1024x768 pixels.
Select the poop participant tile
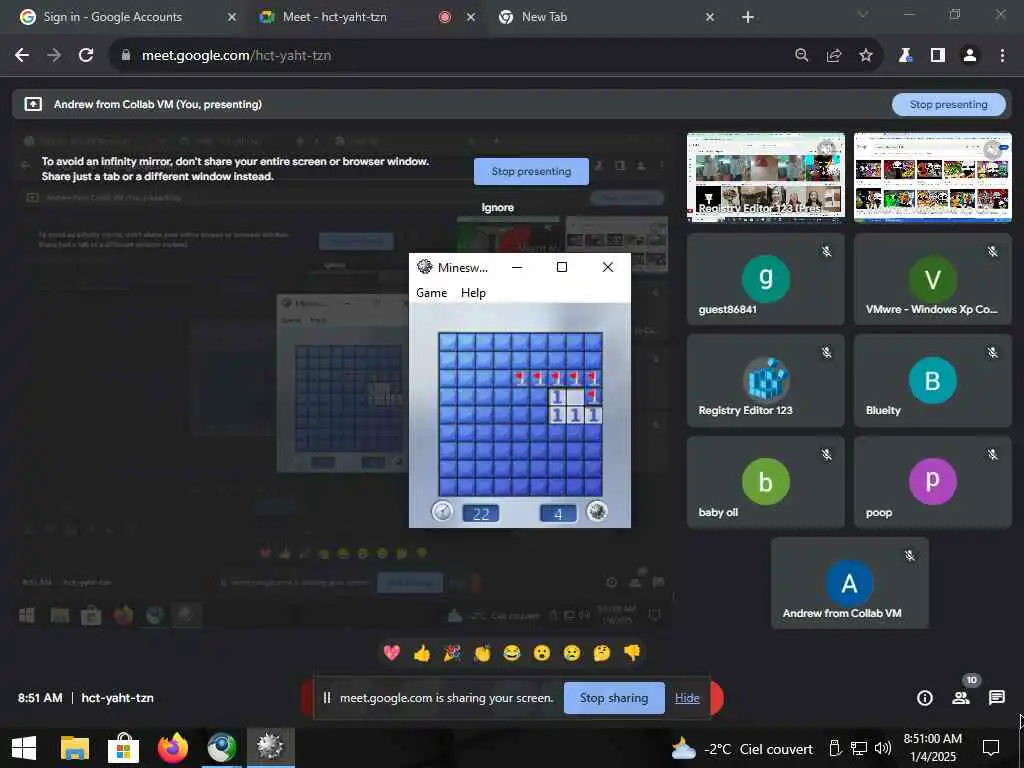click(933, 482)
